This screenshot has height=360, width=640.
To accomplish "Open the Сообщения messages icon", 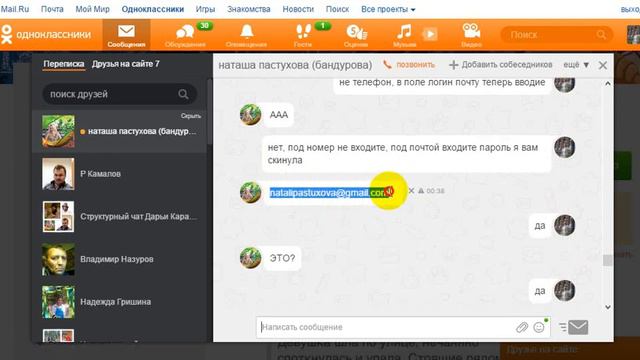I will [x=126, y=35].
